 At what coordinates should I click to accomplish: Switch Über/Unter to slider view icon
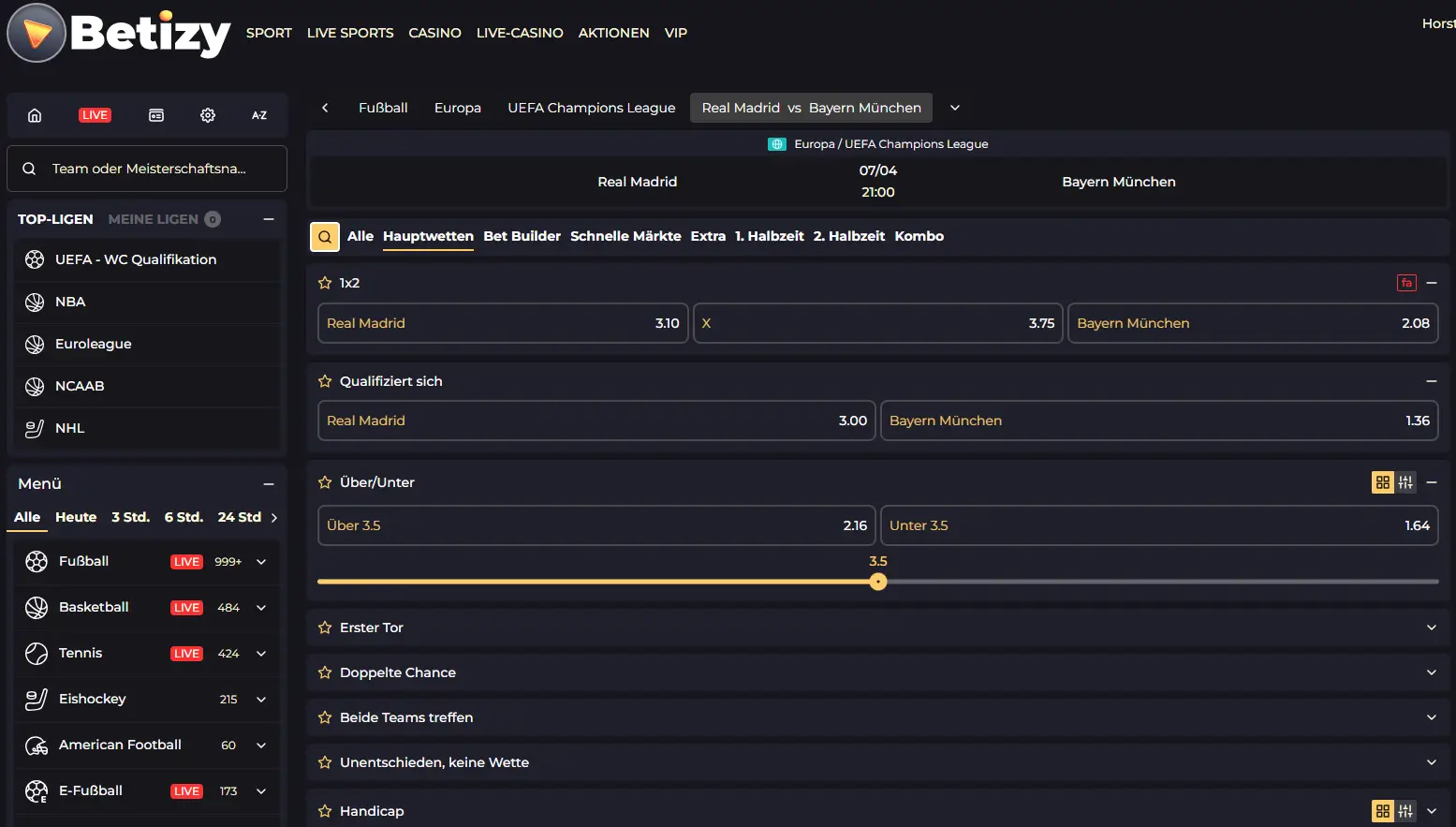[x=1405, y=482]
